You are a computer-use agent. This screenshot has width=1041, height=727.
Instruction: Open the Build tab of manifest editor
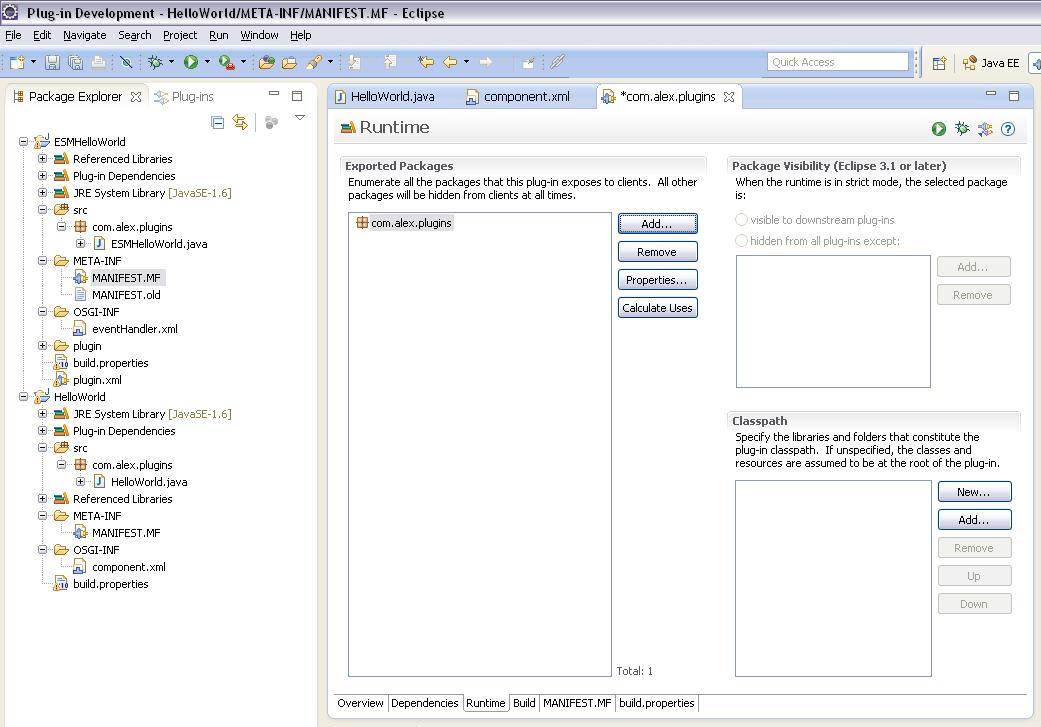[524, 703]
